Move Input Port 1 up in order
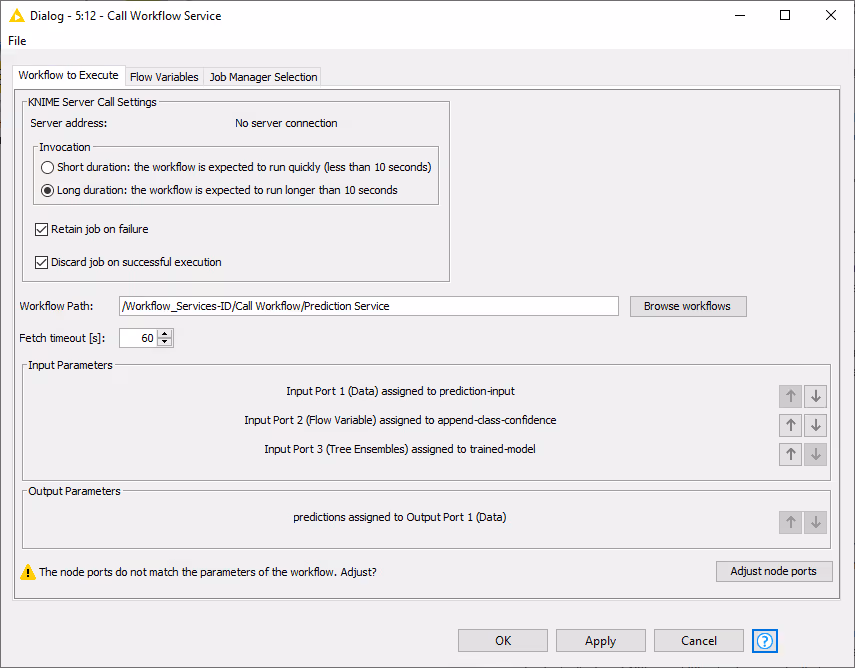Viewport: 855px width, 668px height. coord(790,396)
